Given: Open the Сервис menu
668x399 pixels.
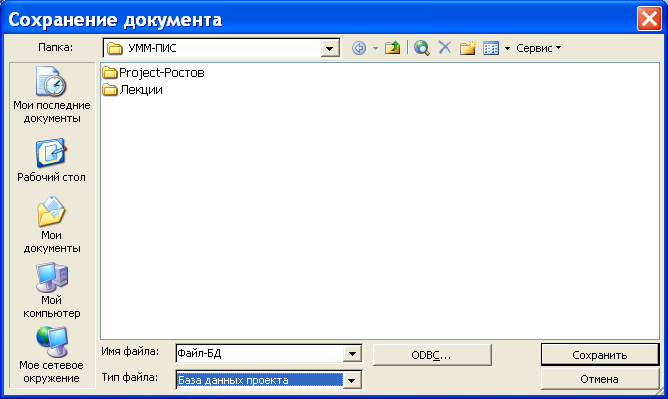Looking at the screenshot, I should [x=538, y=48].
